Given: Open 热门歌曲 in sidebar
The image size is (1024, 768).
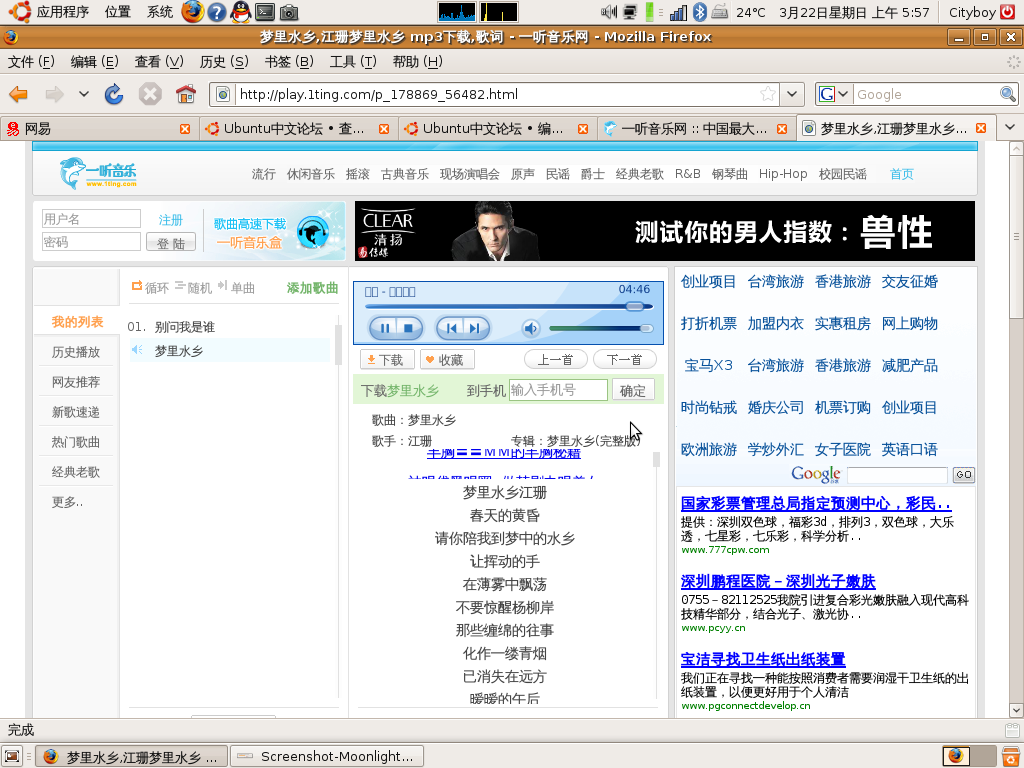Looking at the screenshot, I should pyautogui.click(x=76, y=442).
